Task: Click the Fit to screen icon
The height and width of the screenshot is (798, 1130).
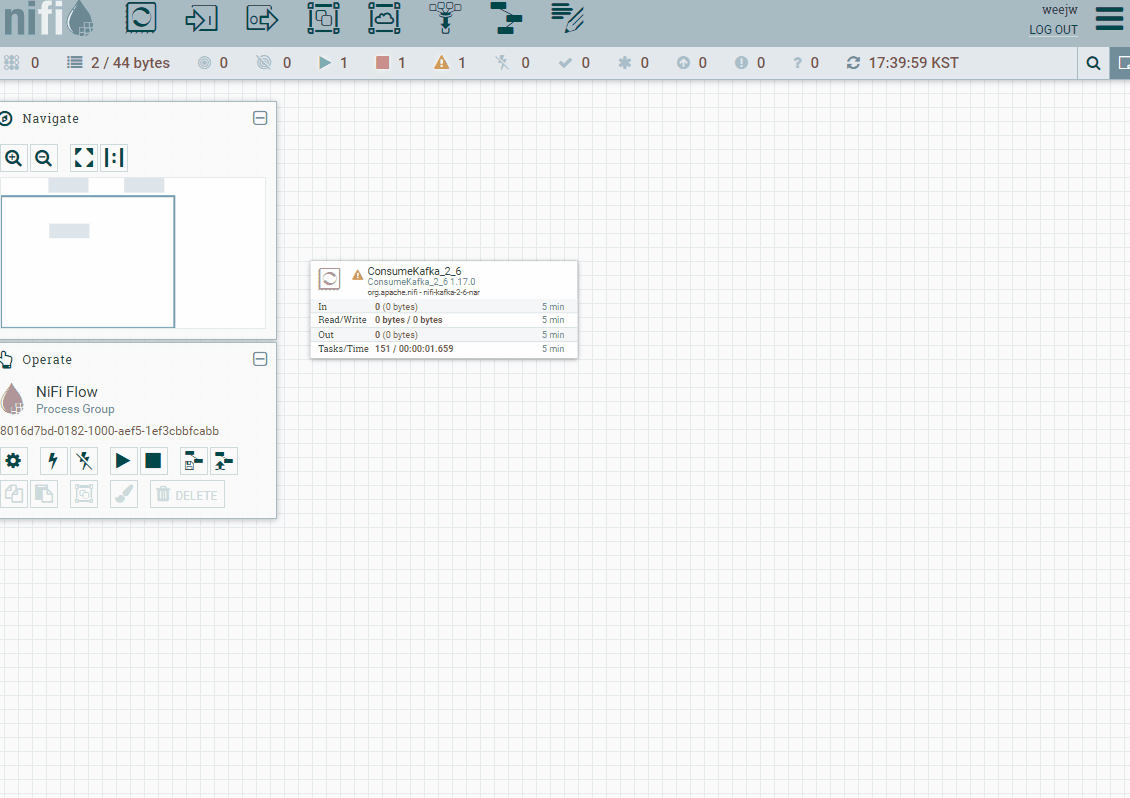Action: click(84, 158)
